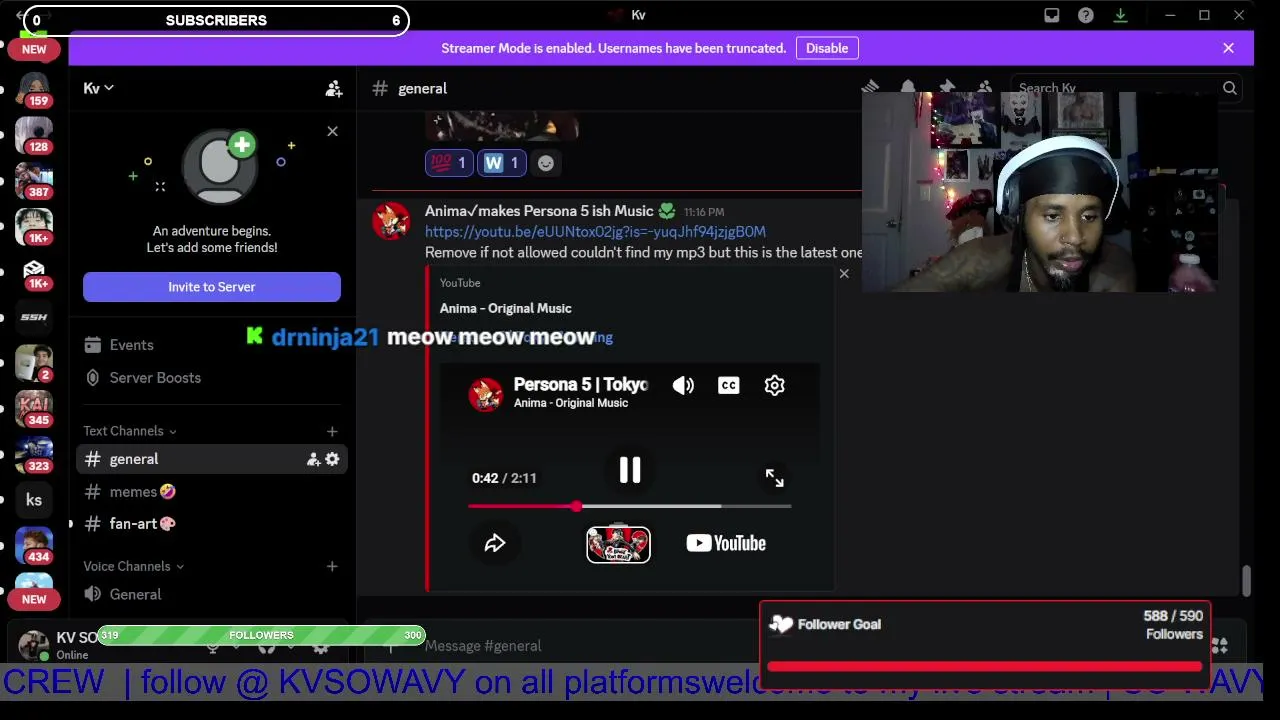Click the invite icon on the general channel row

(313, 459)
